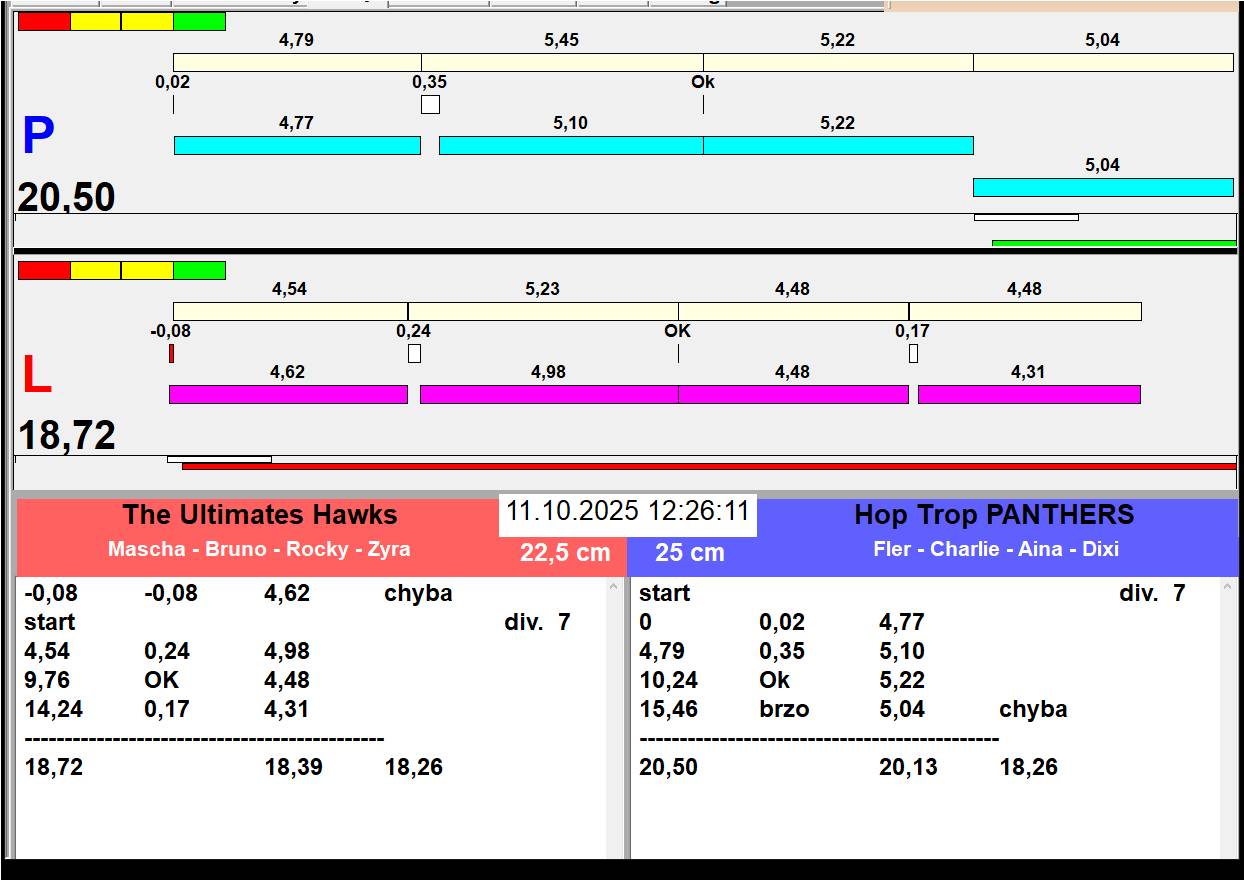Click div. 7 in Hawks results
1244x880 pixels.
coord(537,622)
